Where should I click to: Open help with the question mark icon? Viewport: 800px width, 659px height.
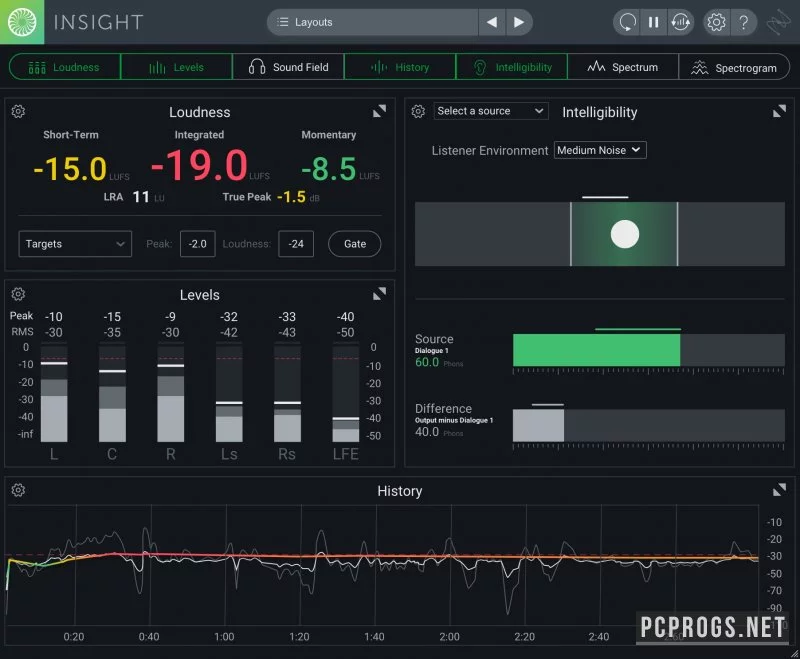(x=744, y=22)
